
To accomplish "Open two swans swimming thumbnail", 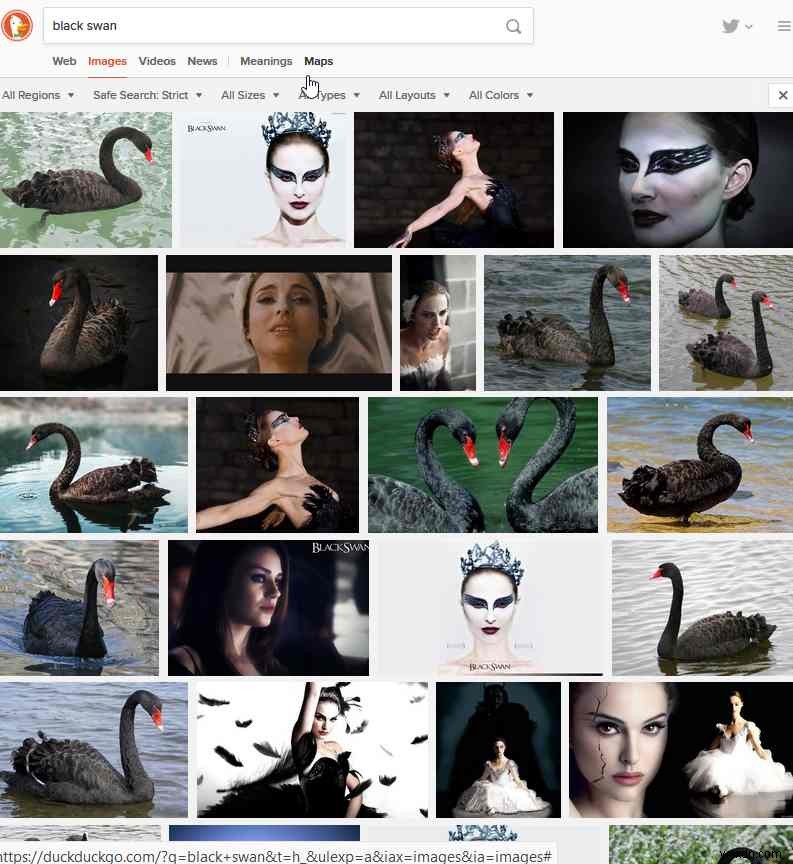I will [x=726, y=322].
